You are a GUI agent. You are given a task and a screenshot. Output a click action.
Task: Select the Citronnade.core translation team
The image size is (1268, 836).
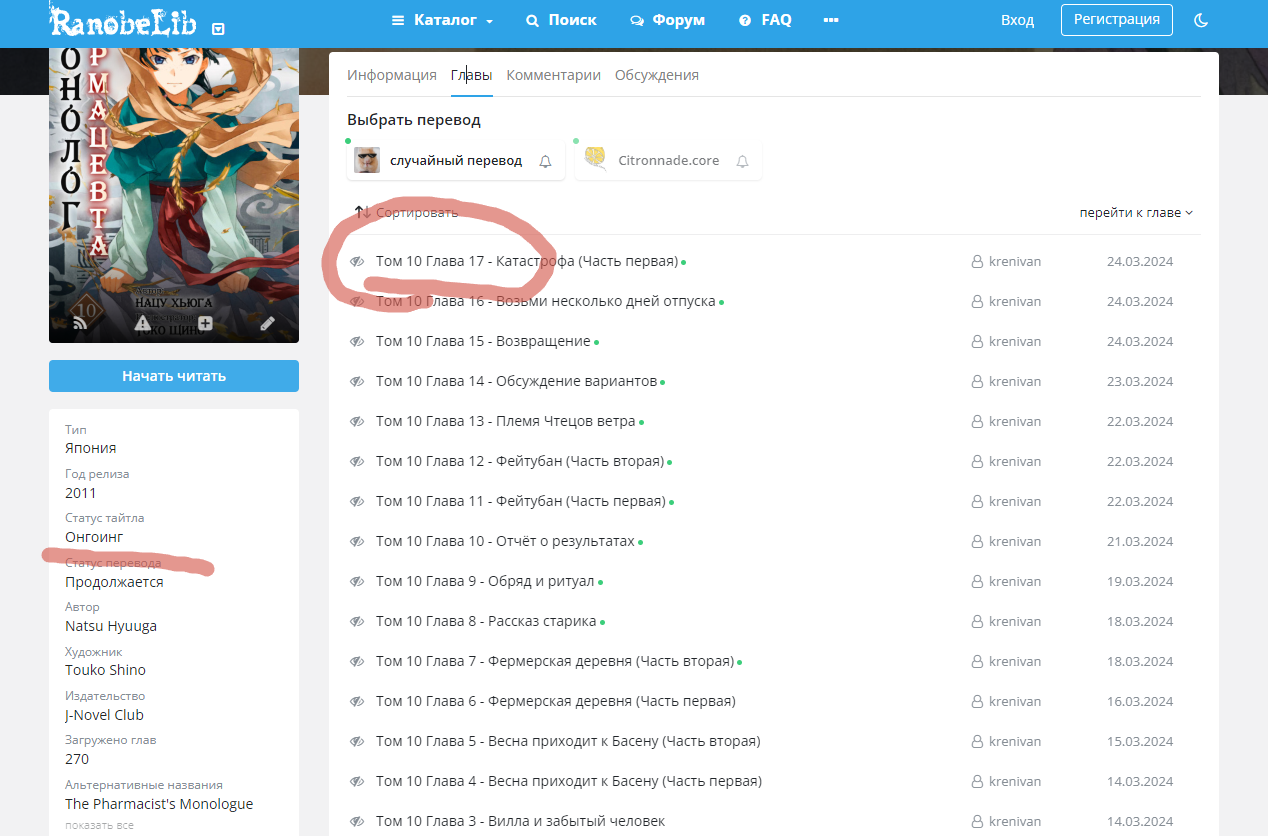(x=668, y=160)
